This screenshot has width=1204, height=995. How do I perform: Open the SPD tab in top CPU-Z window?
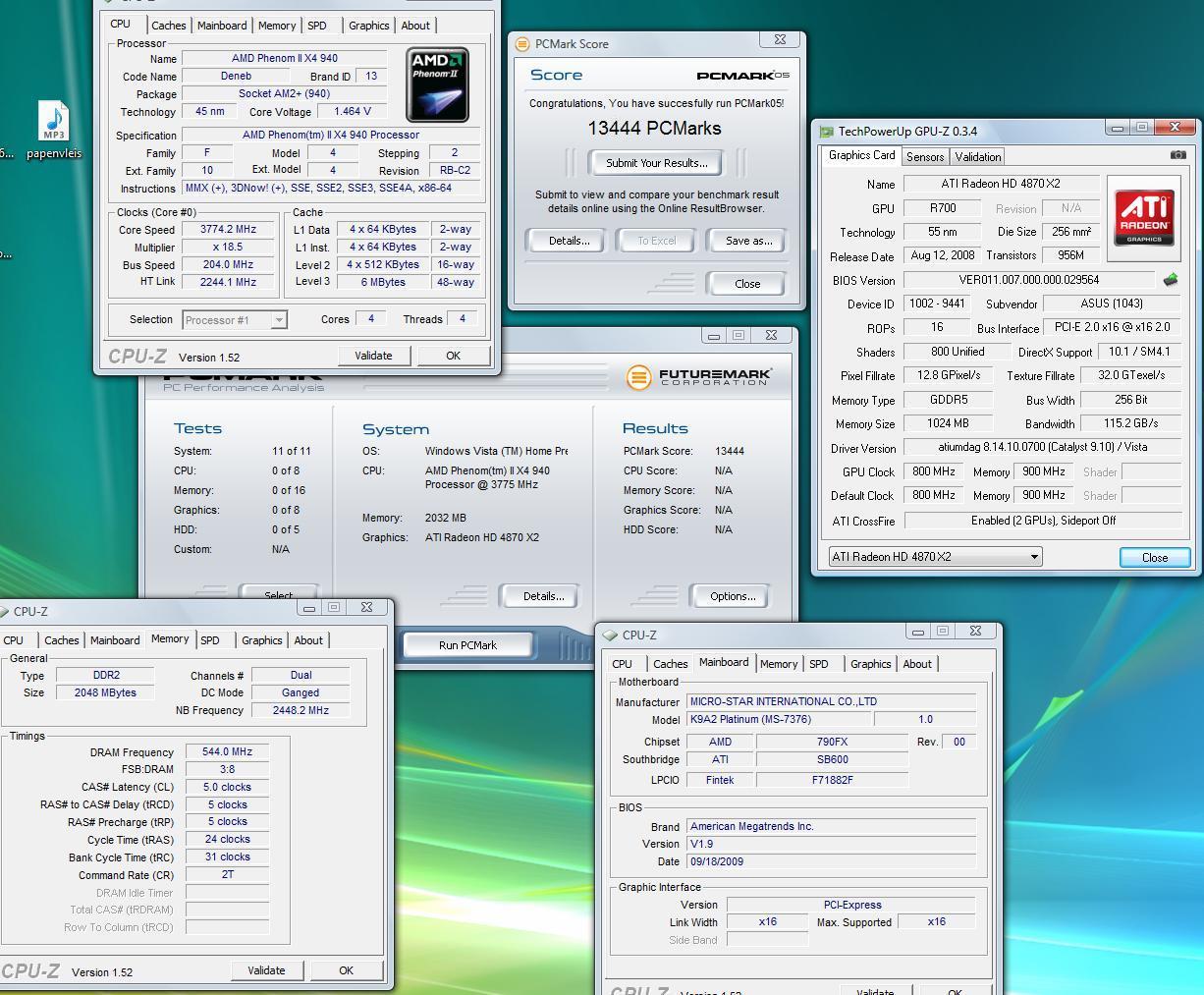316,26
